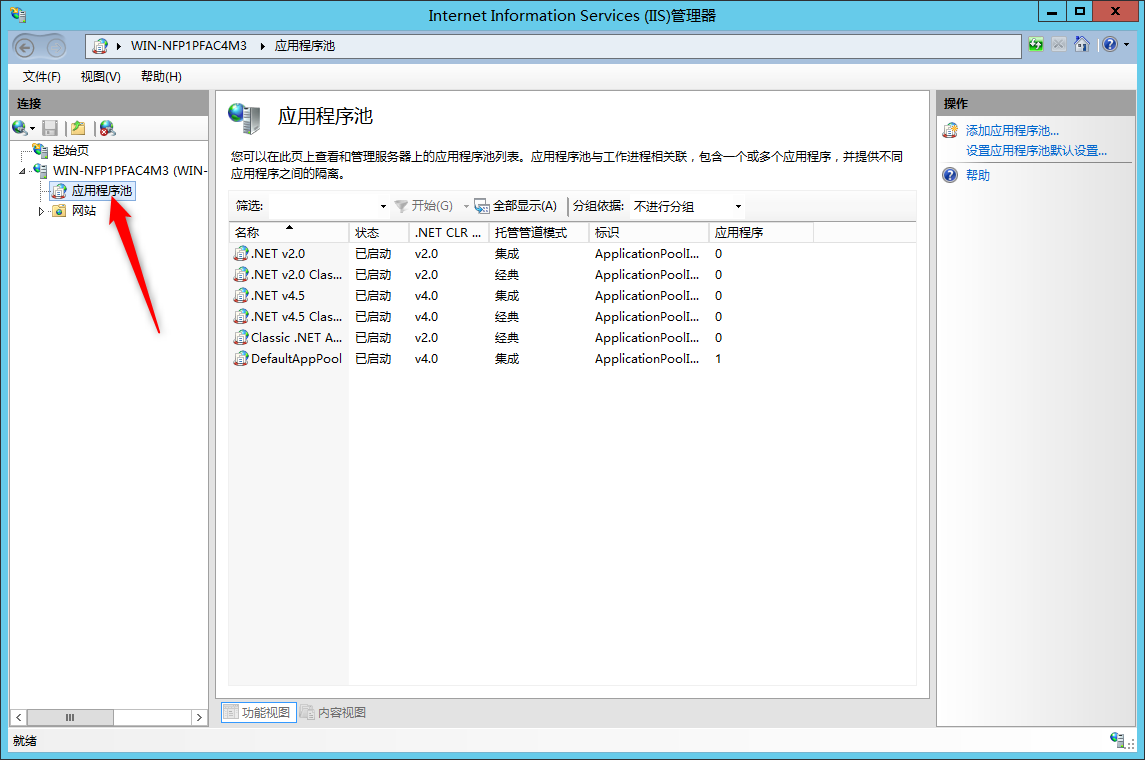Click 设置应用程序池默认设置 link
Image resolution: width=1145 pixels, height=760 pixels.
pyautogui.click(x=1036, y=150)
